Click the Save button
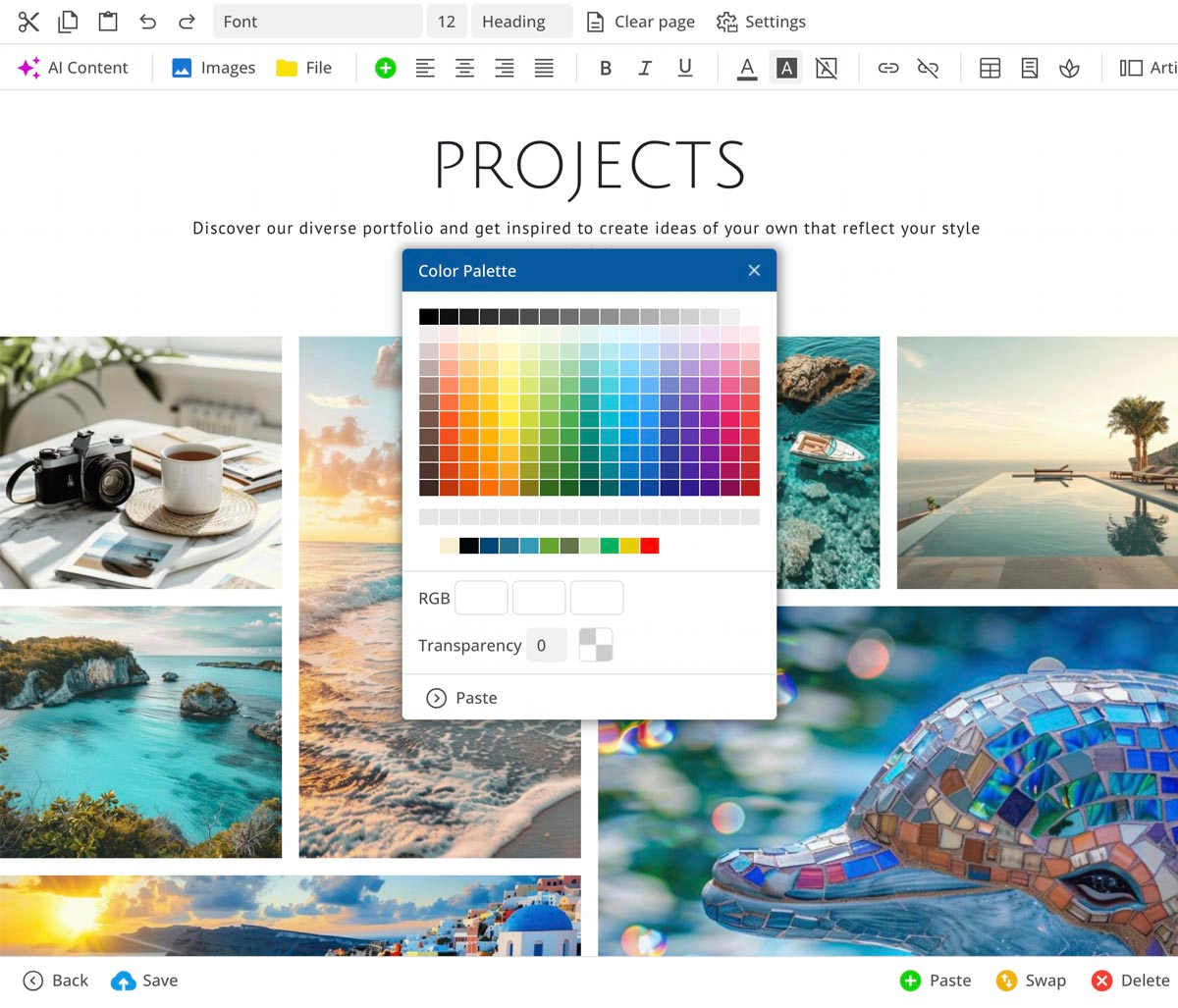 pyautogui.click(x=145, y=981)
